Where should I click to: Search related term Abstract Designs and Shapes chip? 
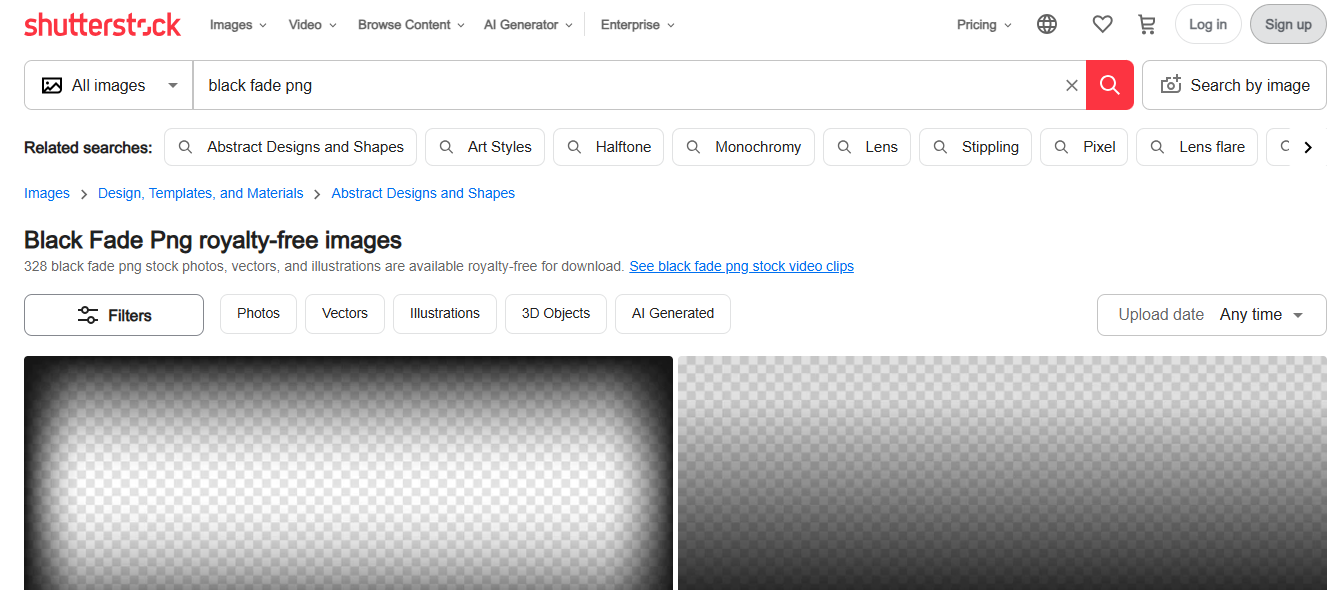coord(290,147)
